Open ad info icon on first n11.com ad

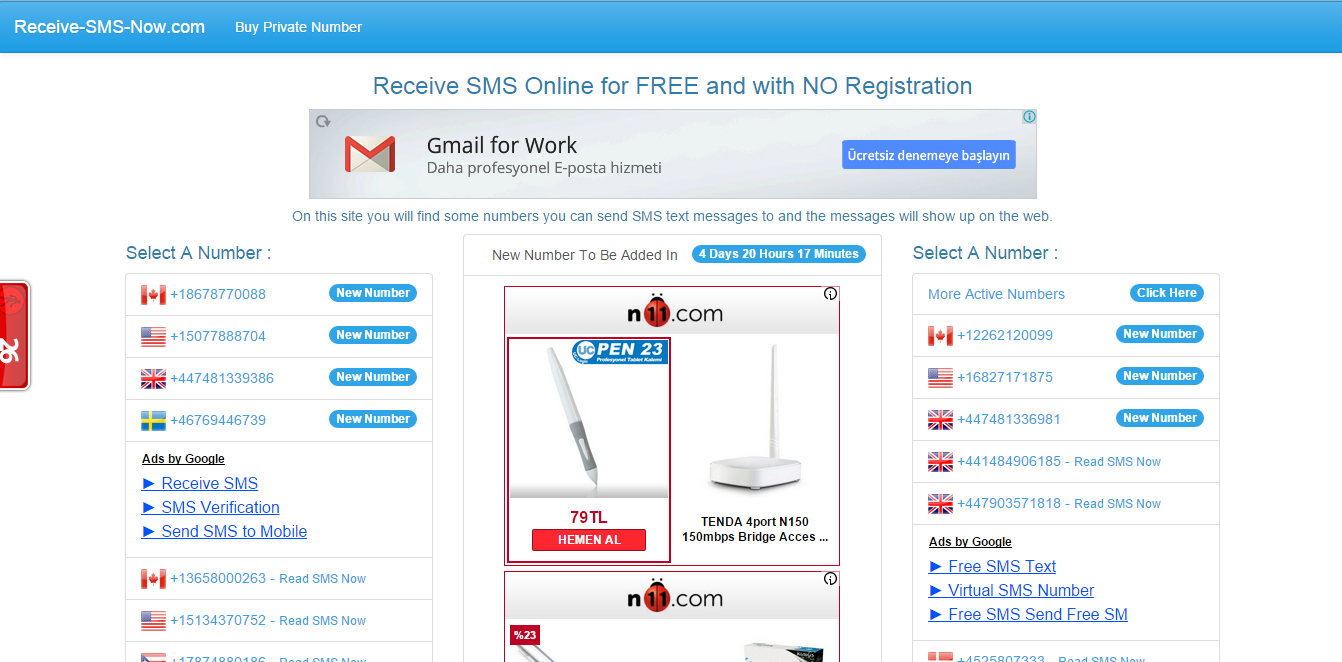[x=830, y=294]
